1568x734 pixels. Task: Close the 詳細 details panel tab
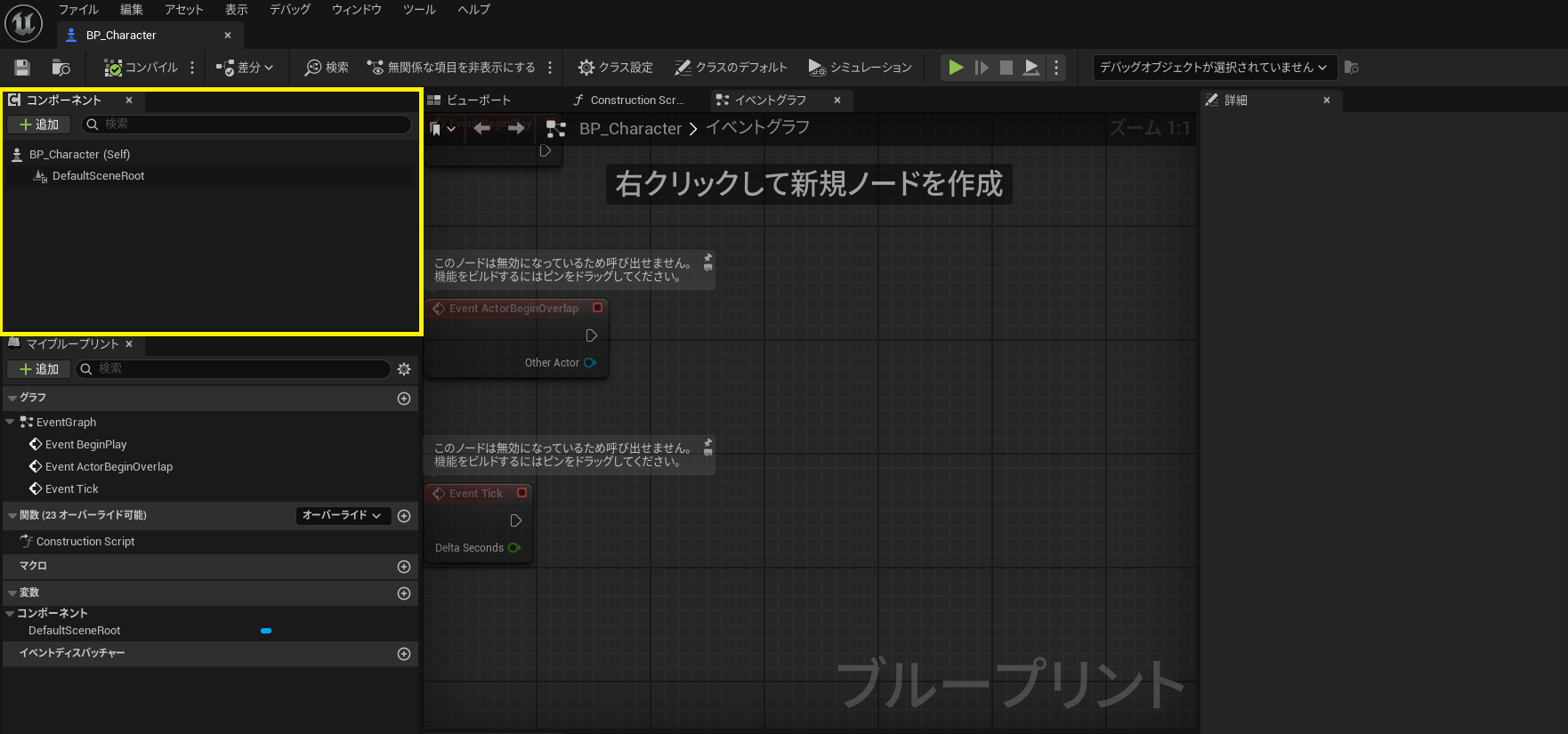pyautogui.click(x=1327, y=101)
